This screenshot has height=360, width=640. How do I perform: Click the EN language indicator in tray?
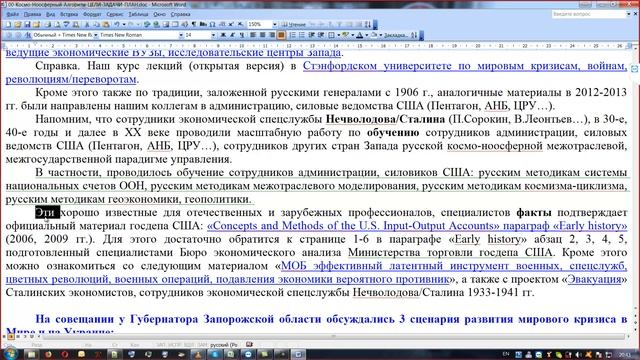tap(506, 354)
